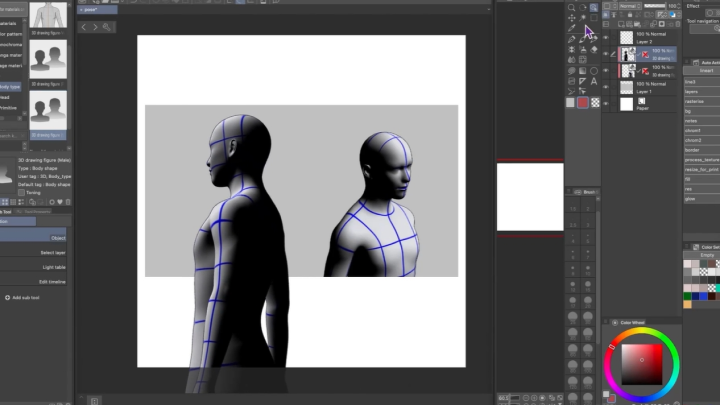Select the Zoom magnifier tool
This screenshot has height=405, width=720.
pos(572,7)
